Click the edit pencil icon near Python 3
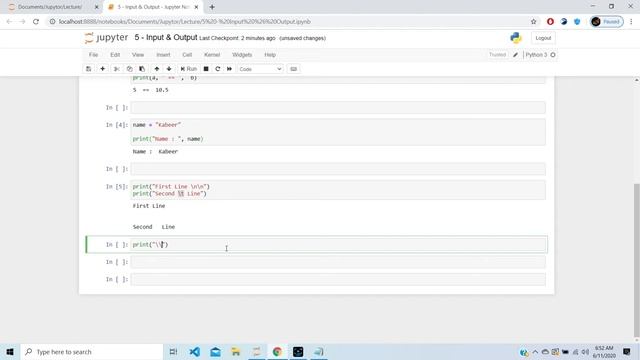 516,55
